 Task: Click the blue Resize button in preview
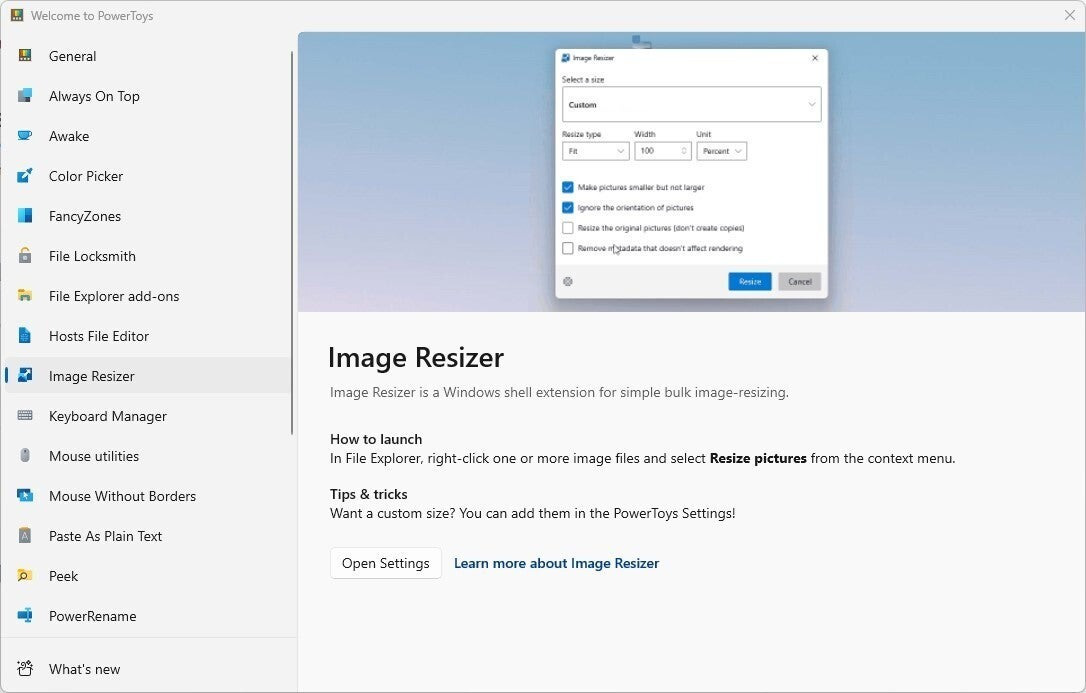tap(749, 281)
